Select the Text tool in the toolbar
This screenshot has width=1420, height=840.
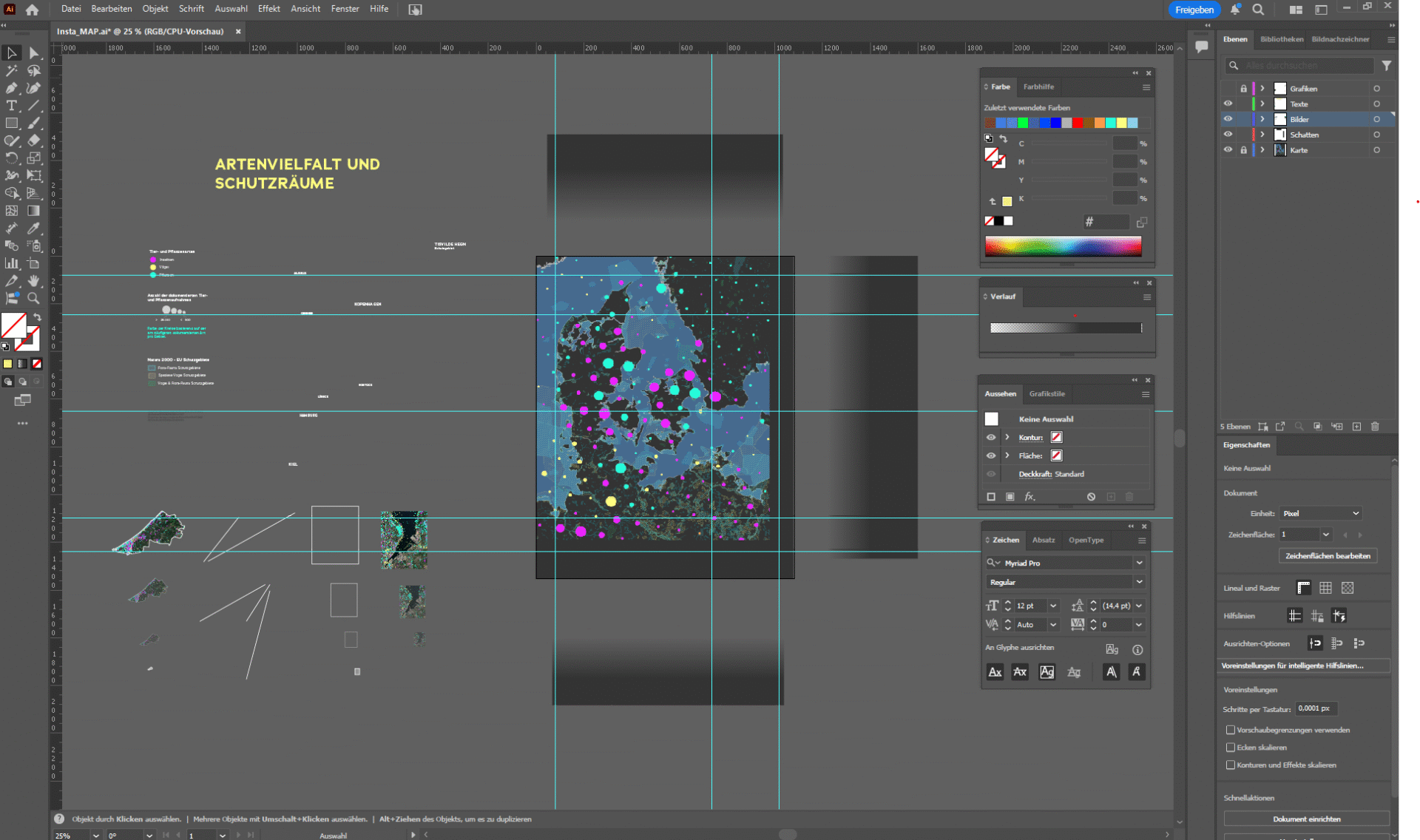[12, 106]
